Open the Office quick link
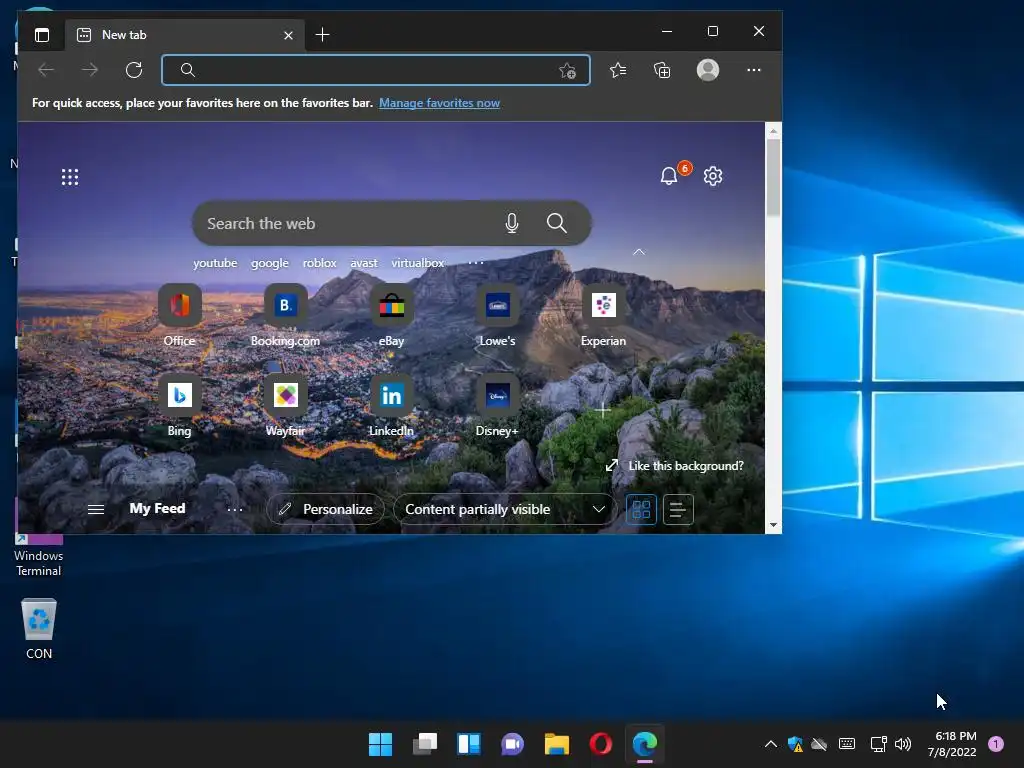The image size is (1024, 768). tap(180, 315)
